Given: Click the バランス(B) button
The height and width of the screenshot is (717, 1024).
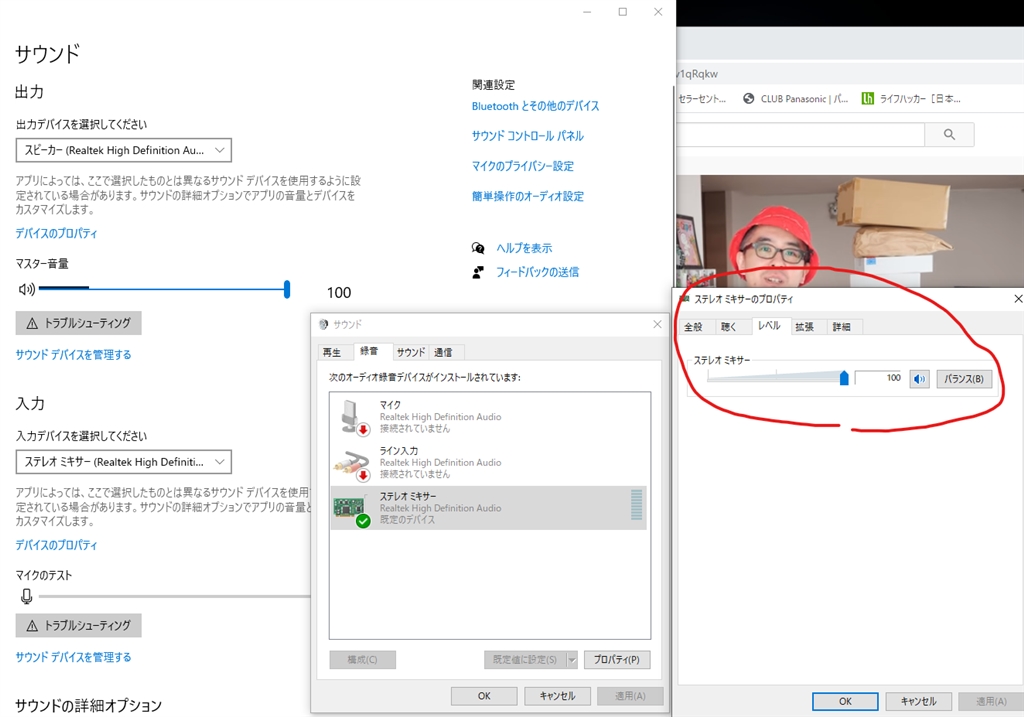Looking at the screenshot, I should coord(964,379).
